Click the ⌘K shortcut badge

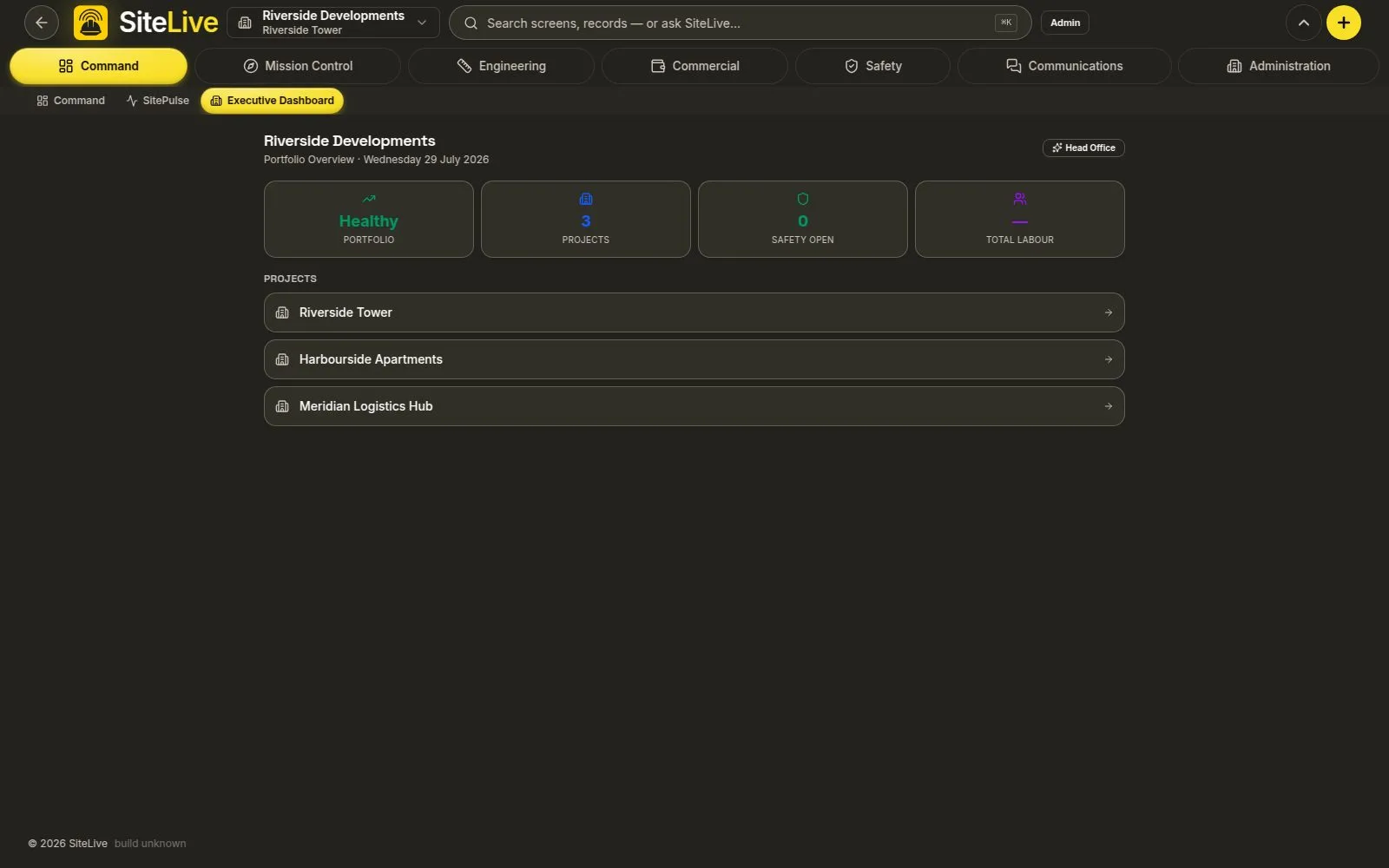[1006, 23]
